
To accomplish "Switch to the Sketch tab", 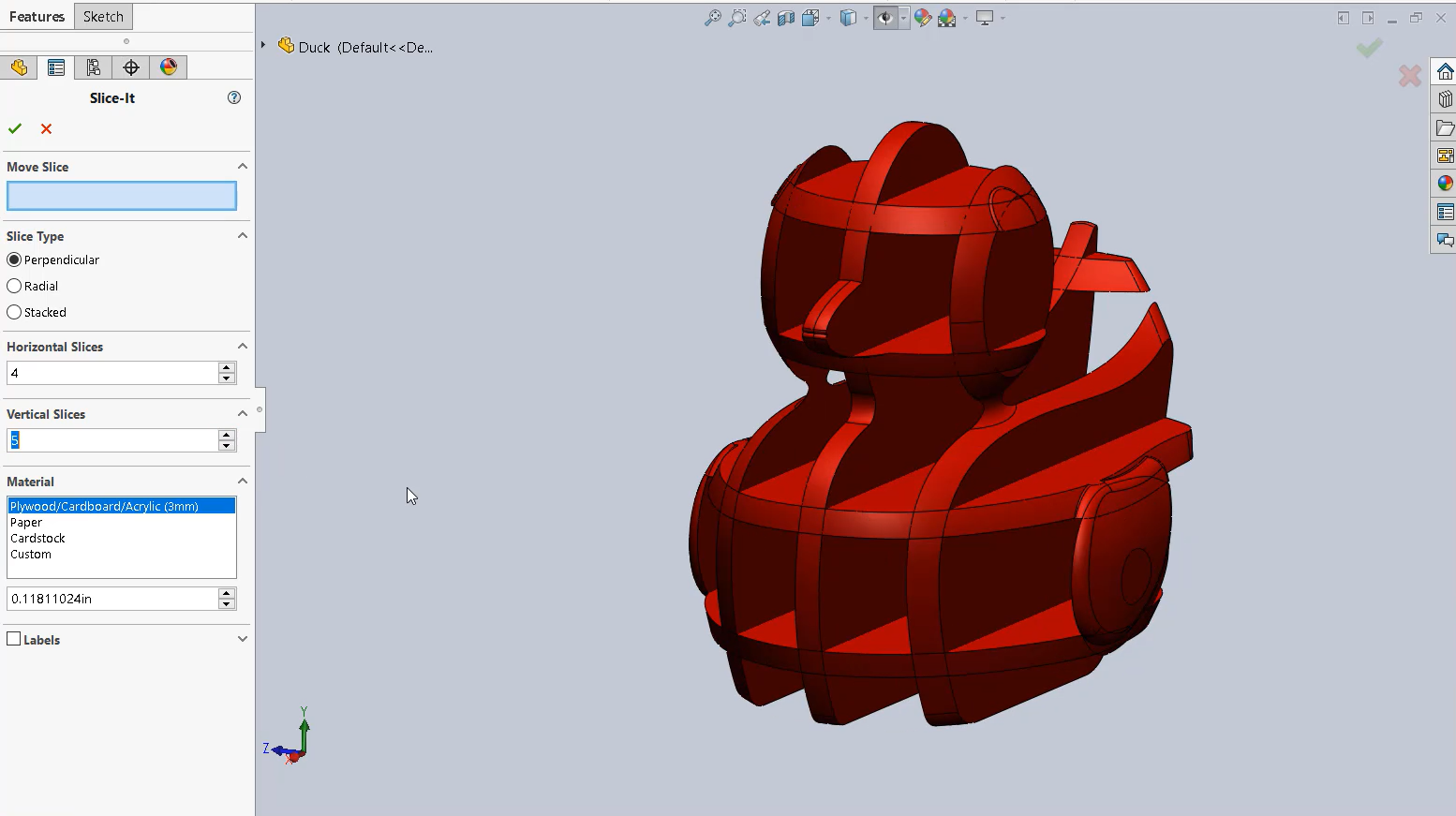I will (103, 17).
